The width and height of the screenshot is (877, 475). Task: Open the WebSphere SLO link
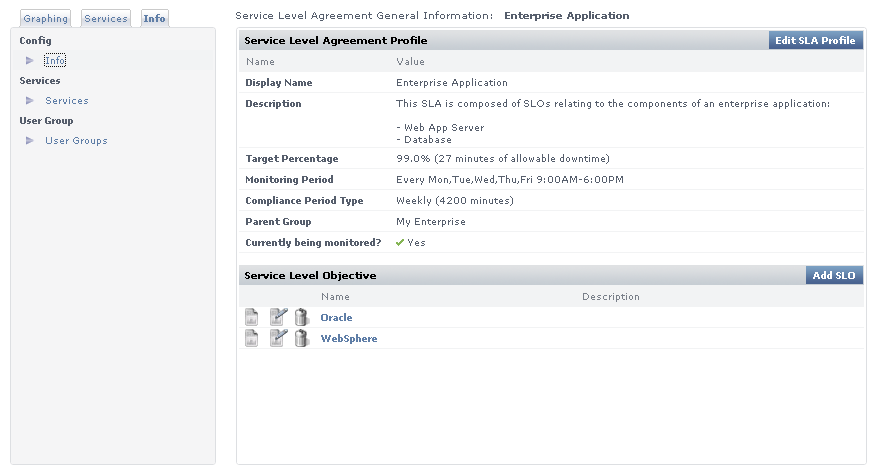(349, 339)
